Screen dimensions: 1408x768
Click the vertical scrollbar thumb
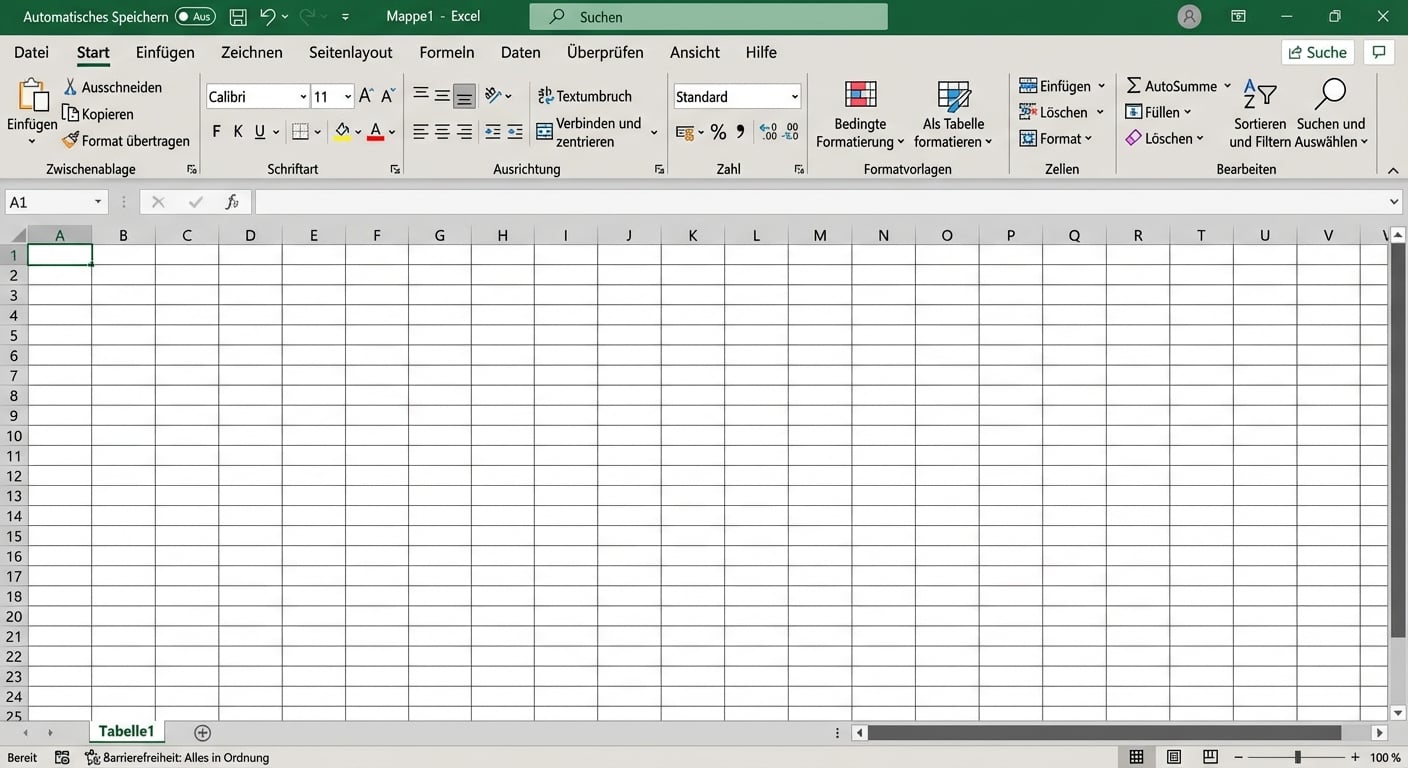pos(1398,440)
